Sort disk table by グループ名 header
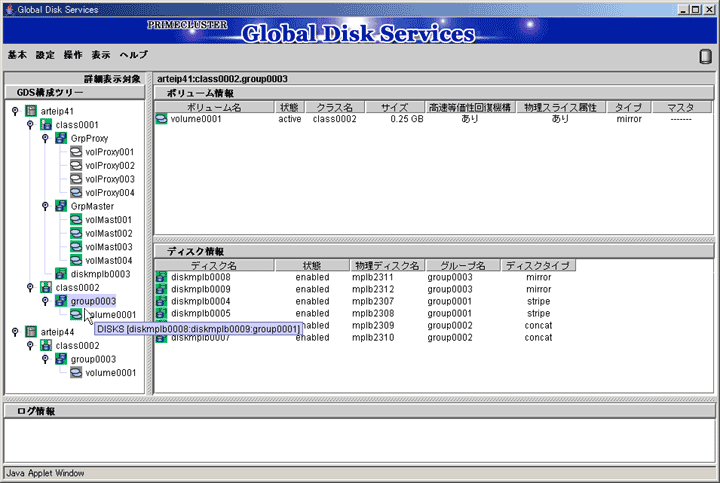Viewport: 720px width, 483px height. tap(463, 265)
